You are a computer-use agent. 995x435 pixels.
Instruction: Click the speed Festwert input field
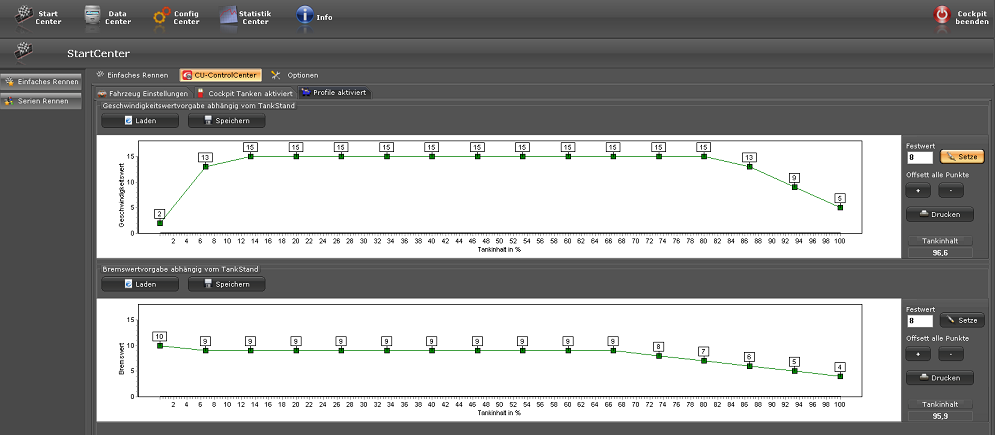[x=919, y=157]
